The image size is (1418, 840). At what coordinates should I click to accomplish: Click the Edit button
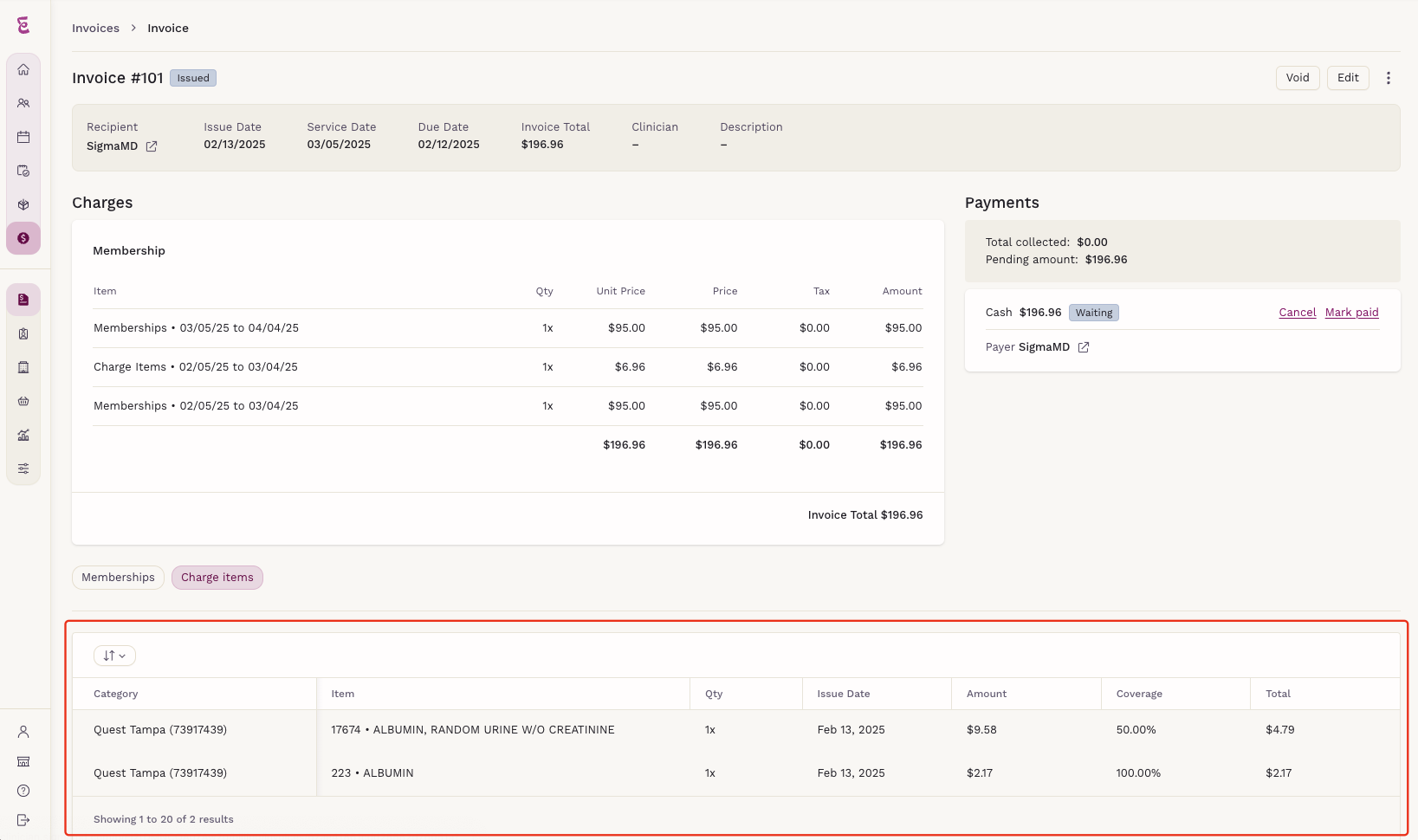point(1348,78)
